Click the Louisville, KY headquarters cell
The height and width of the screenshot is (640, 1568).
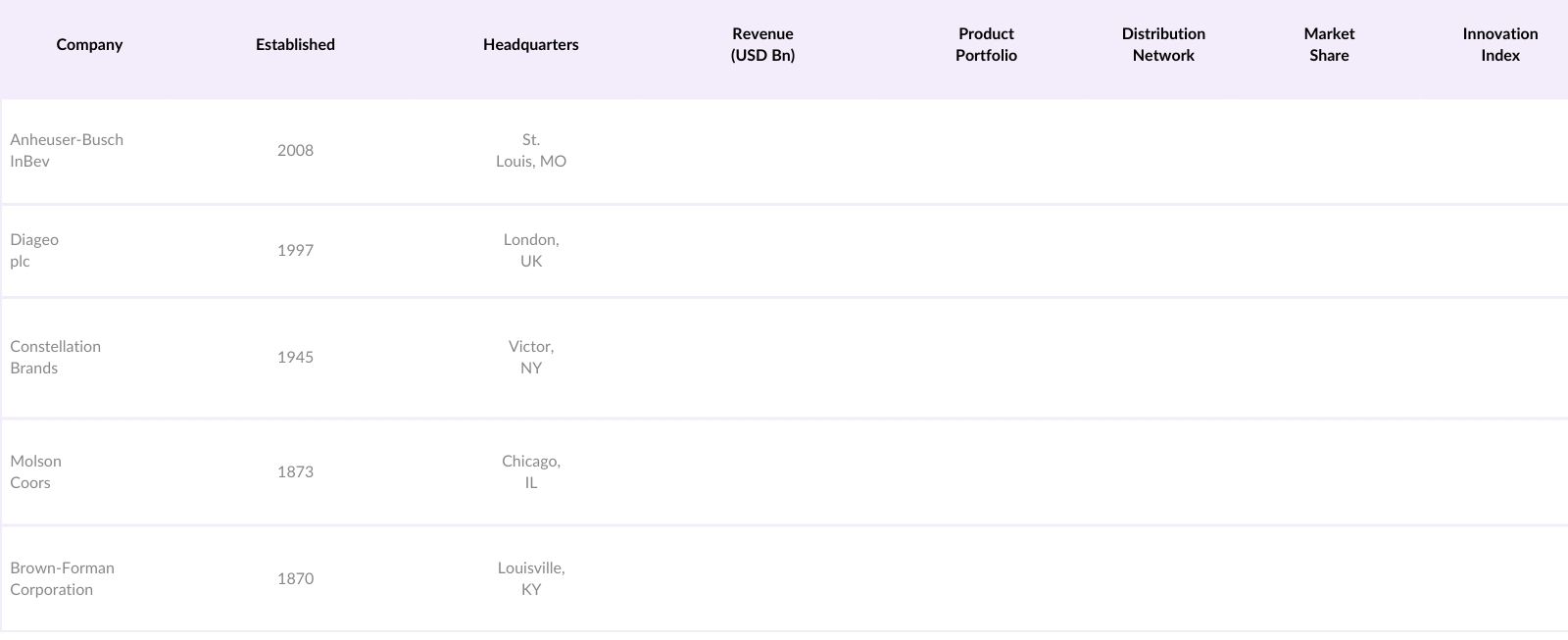click(x=530, y=578)
